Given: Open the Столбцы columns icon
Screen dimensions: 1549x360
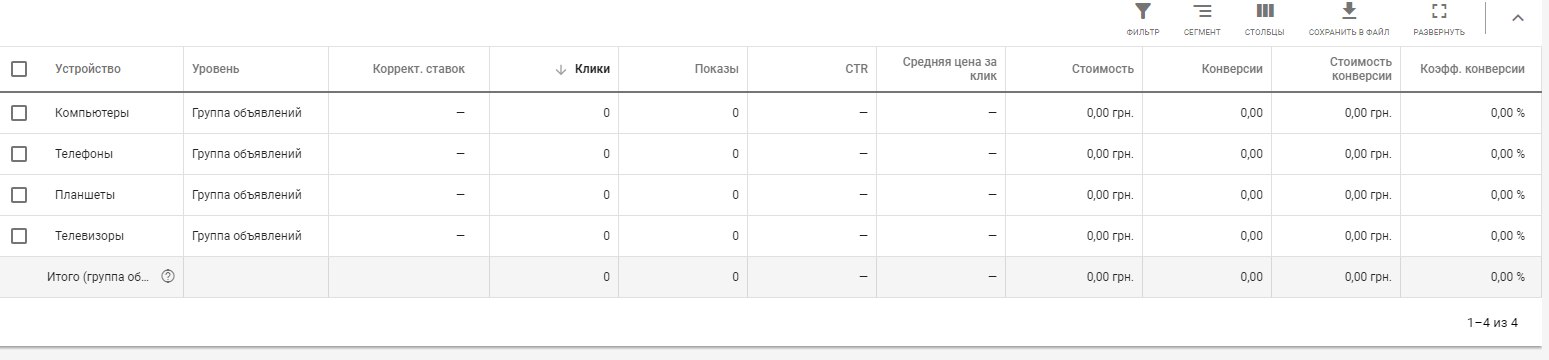Looking at the screenshot, I should click(x=1265, y=12).
